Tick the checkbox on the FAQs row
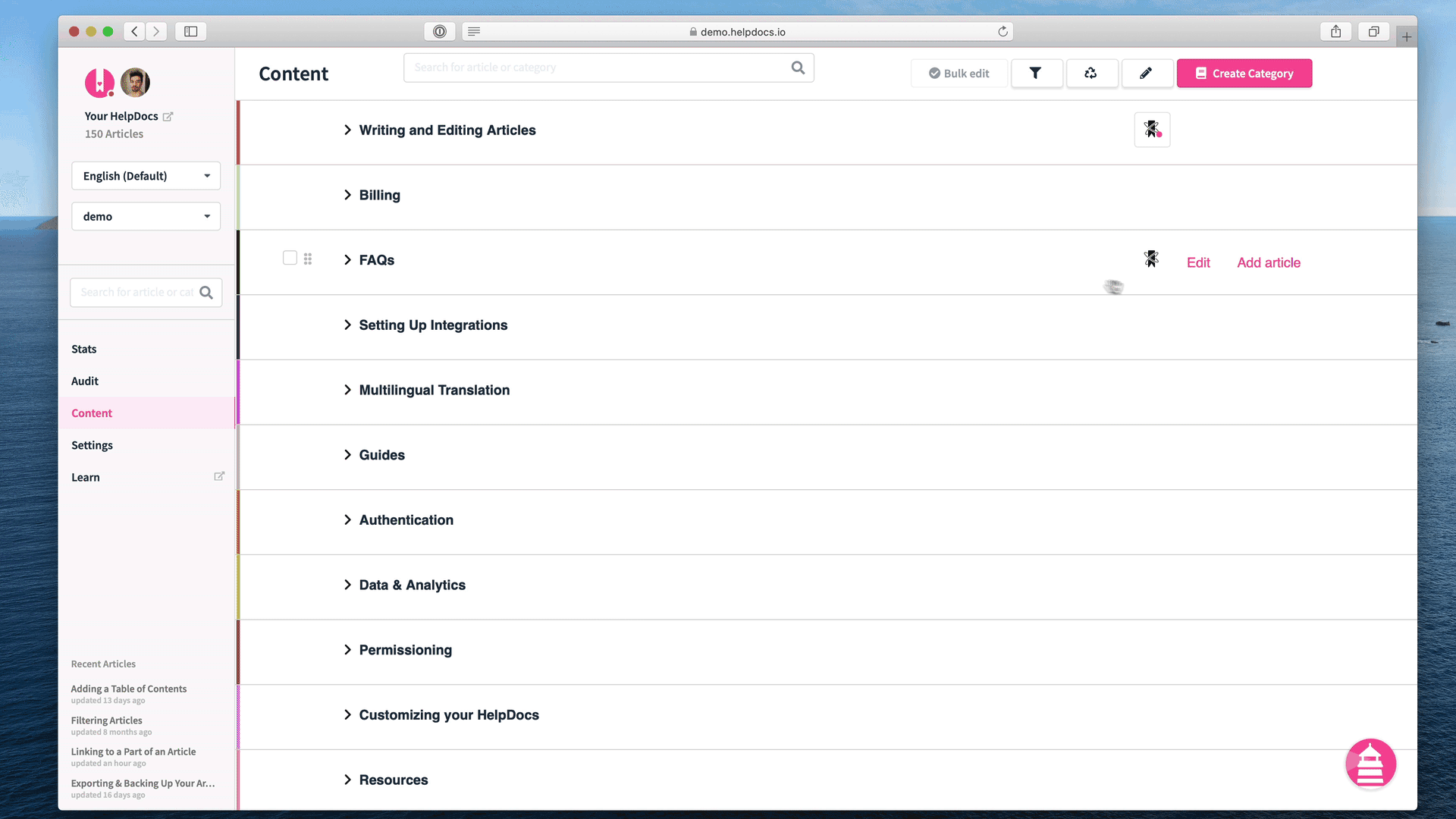The width and height of the screenshot is (1456, 819). [290, 258]
